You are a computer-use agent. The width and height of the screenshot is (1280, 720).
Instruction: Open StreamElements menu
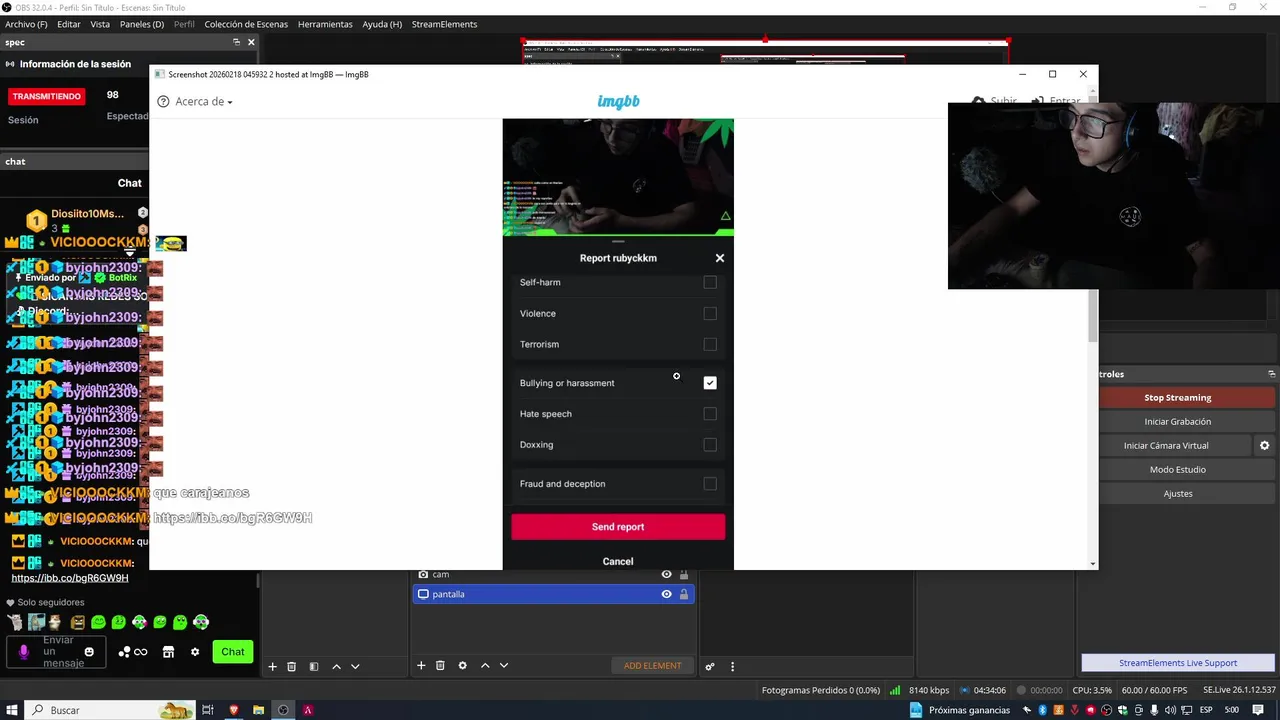444,24
